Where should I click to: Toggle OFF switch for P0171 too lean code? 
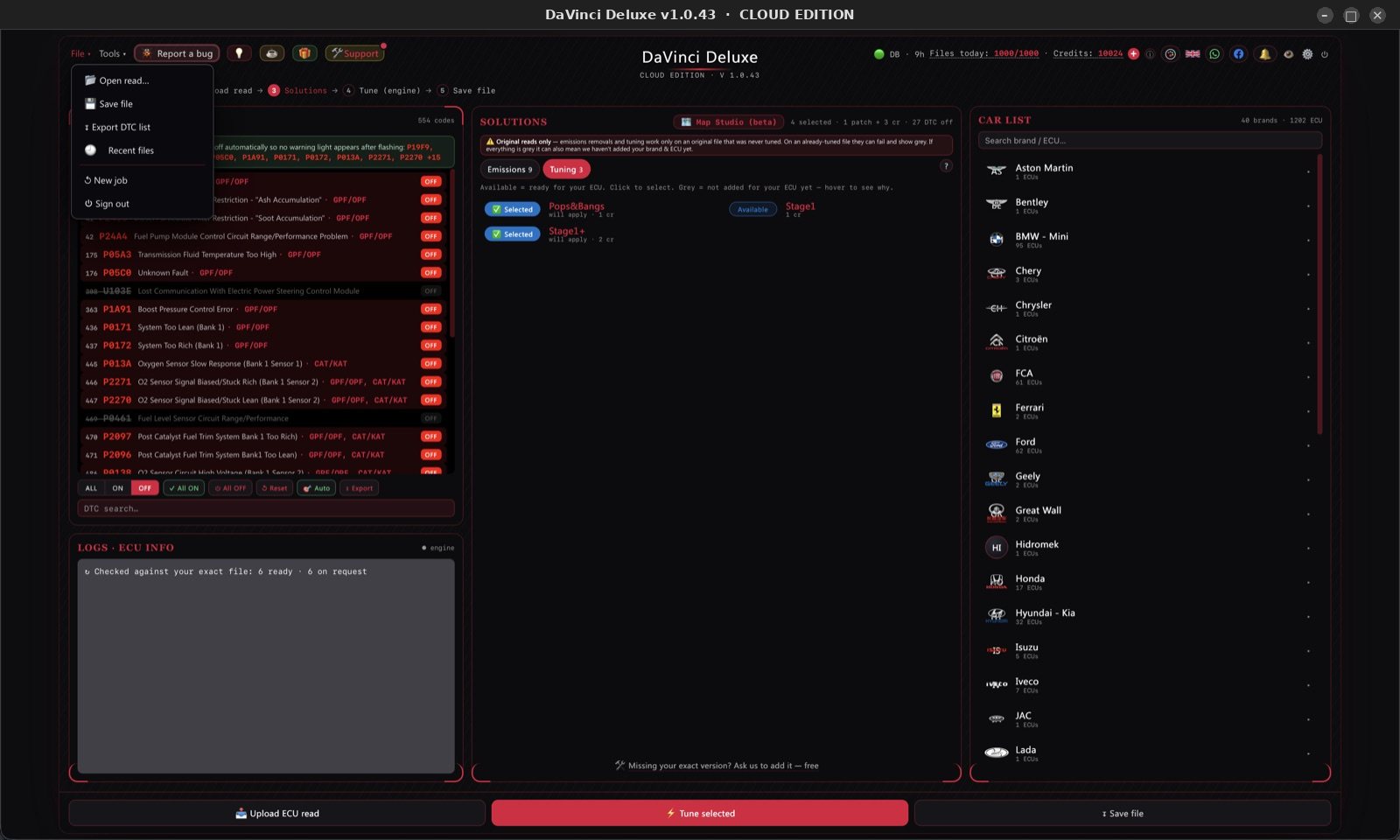(x=430, y=327)
